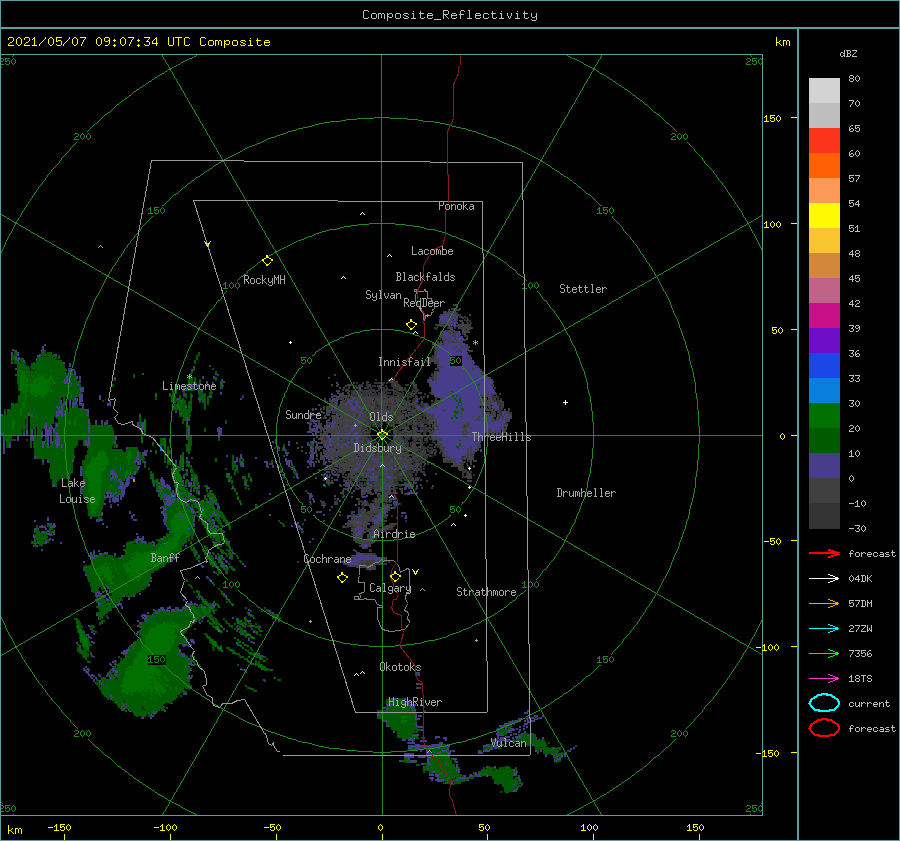
Task: Click the cyan current oval icon
Action: coord(824,703)
